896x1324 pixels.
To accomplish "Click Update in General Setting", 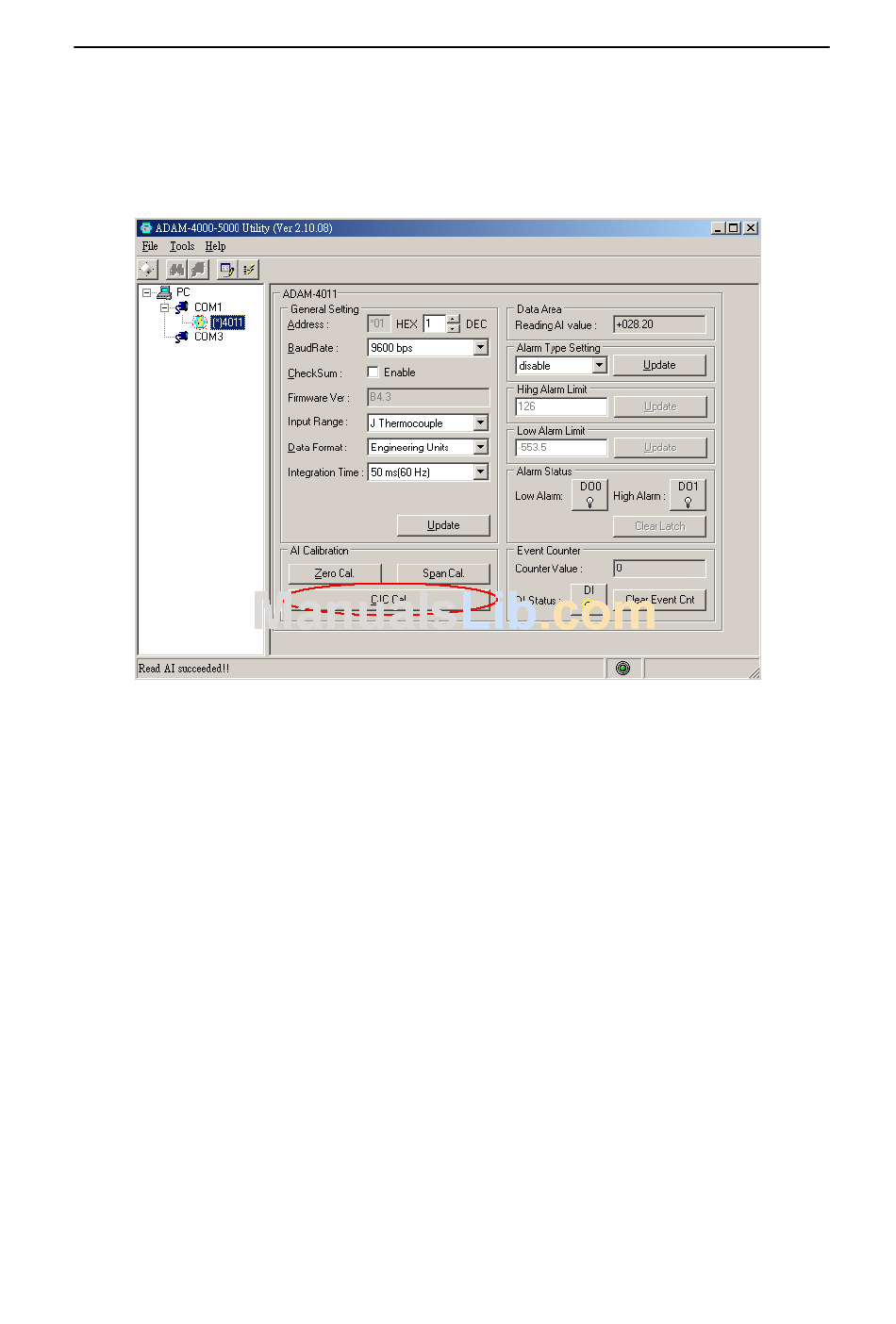I will click(443, 525).
